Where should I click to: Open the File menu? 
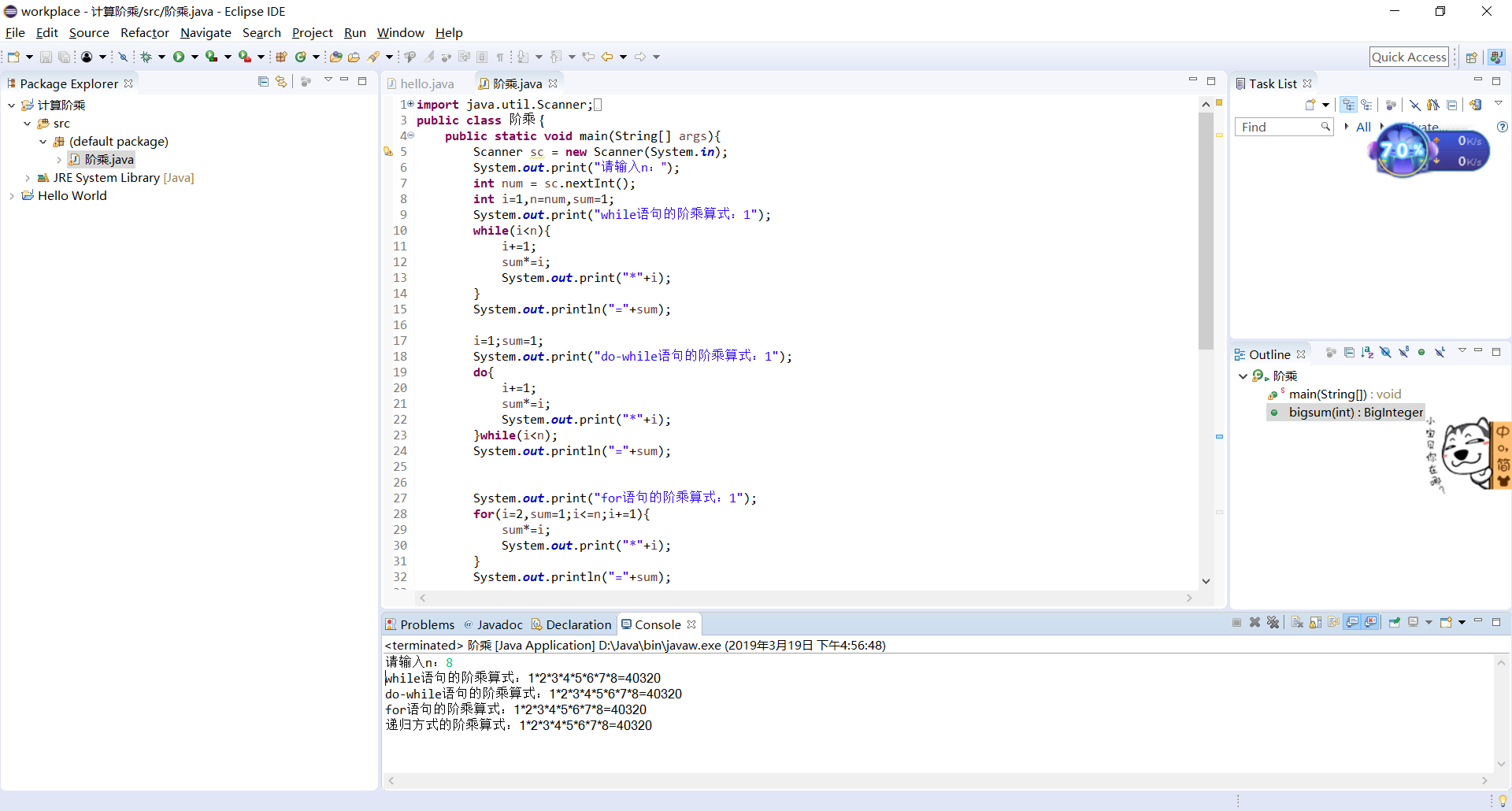15,33
